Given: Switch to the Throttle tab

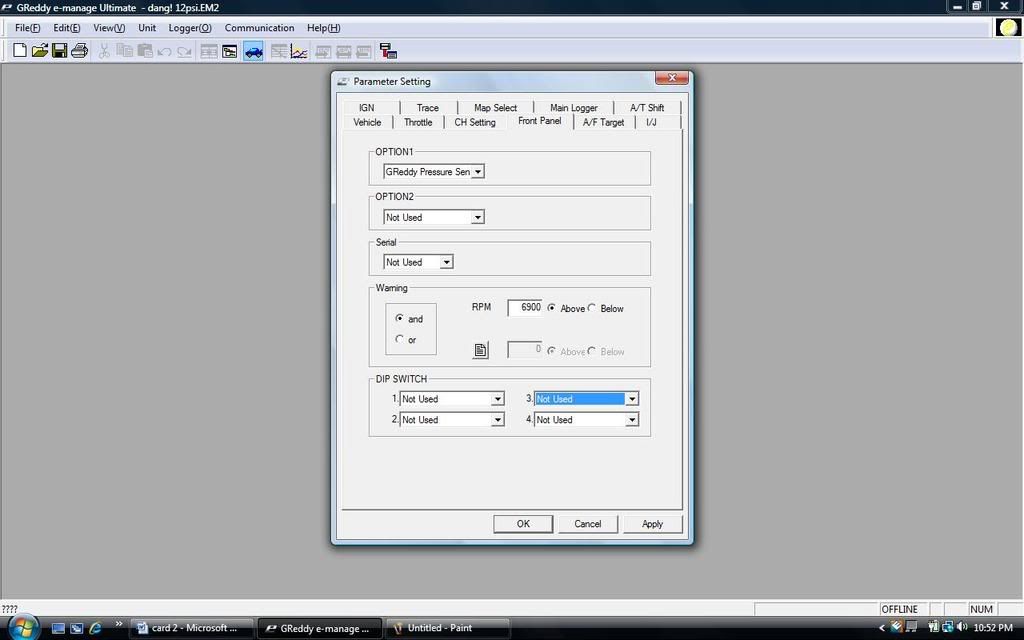Looking at the screenshot, I should click(x=418, y=122).
